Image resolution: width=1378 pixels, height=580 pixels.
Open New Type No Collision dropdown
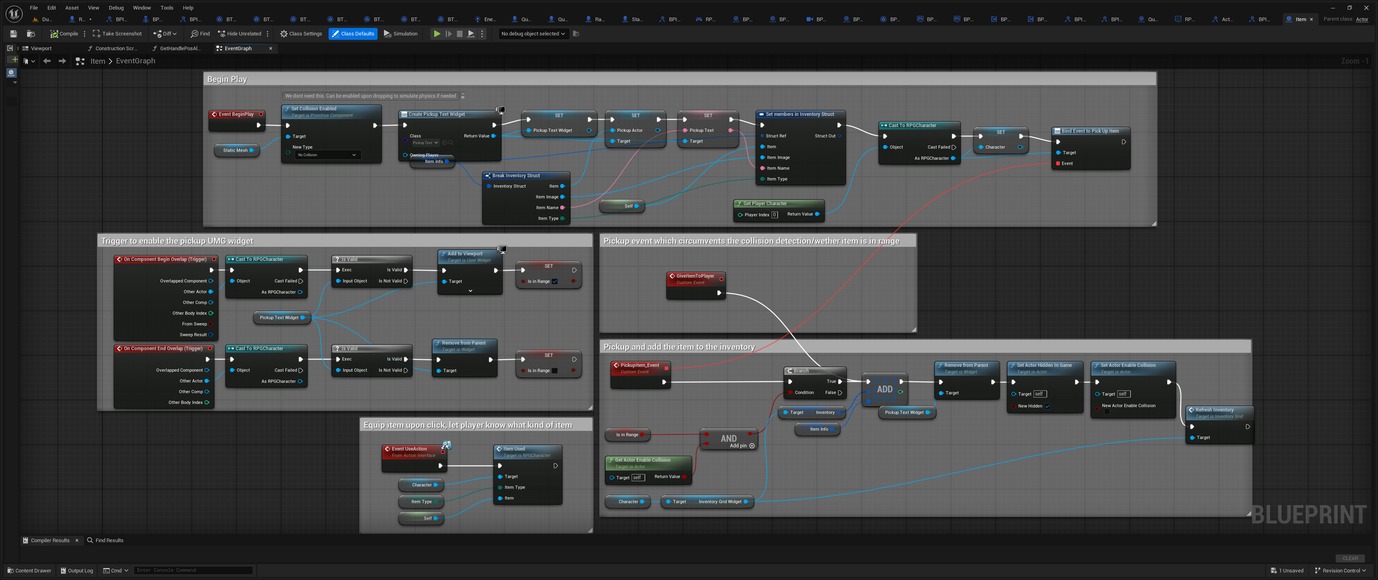pyautogui.click(x=326, y=155)
